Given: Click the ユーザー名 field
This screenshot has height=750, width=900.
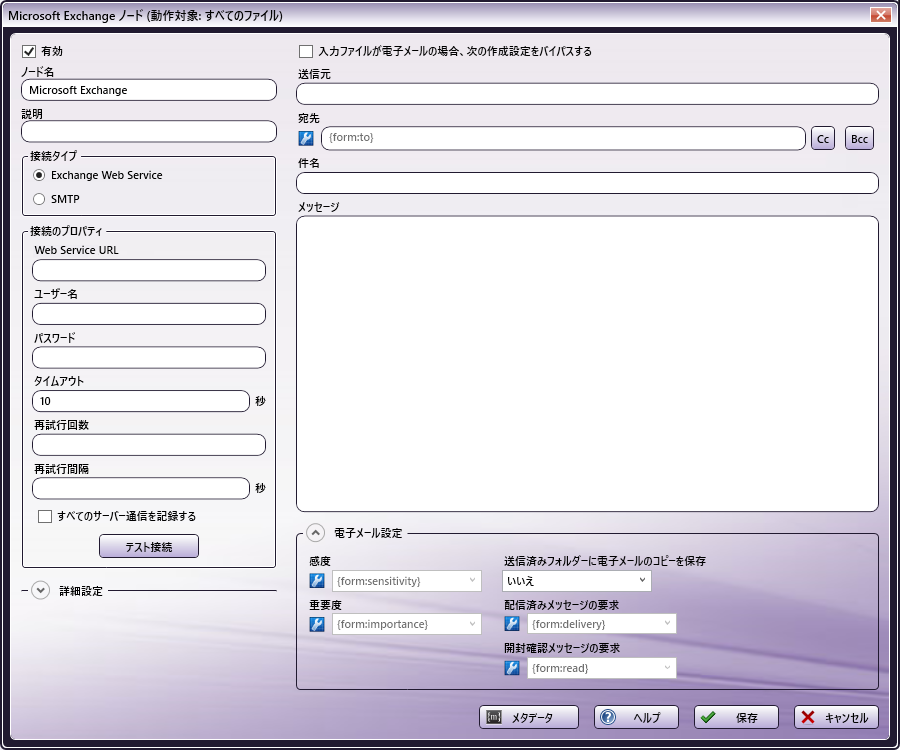Looking at the screenshot, I should coord(149,314).
